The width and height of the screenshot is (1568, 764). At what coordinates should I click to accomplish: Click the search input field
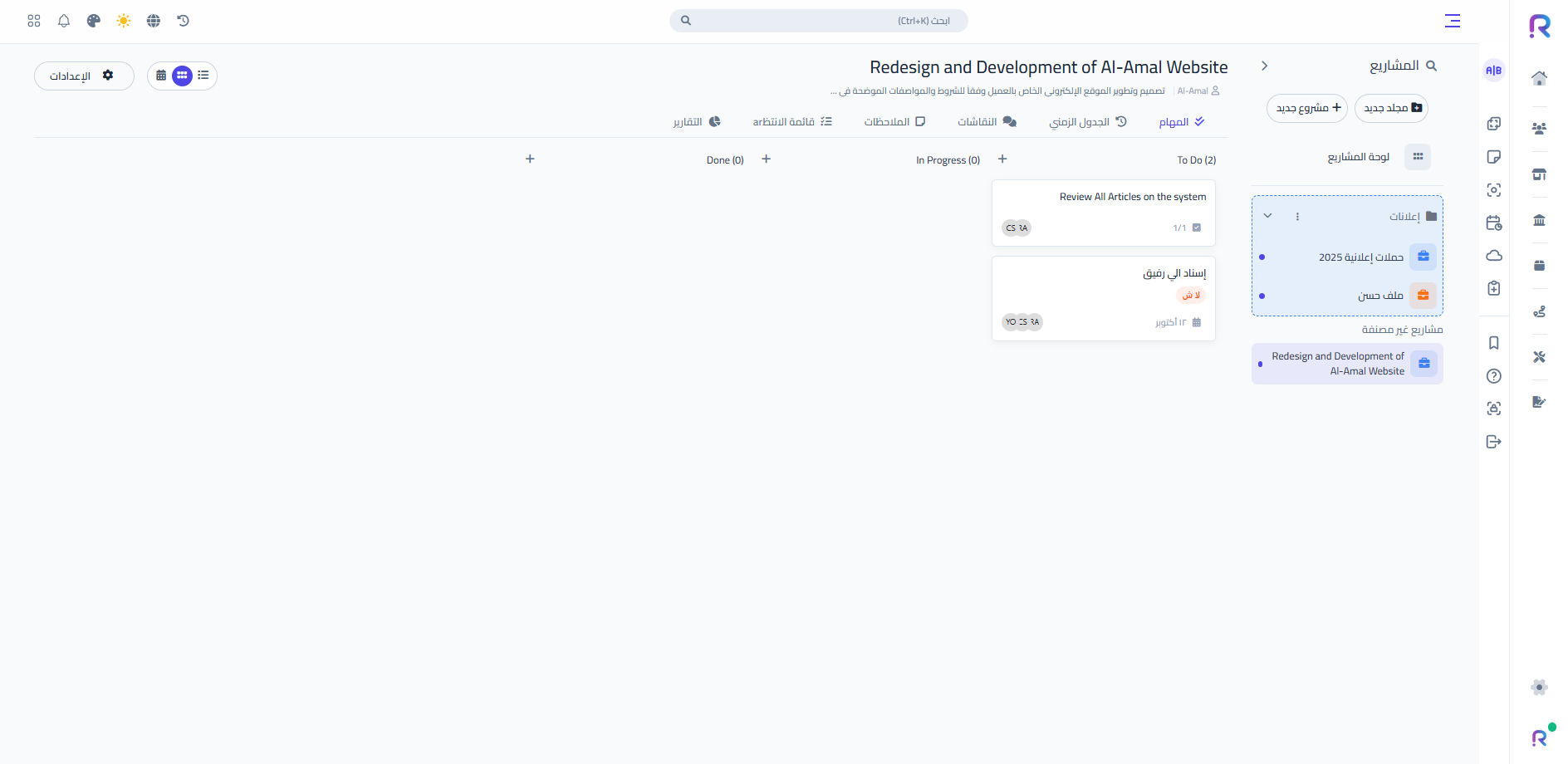(818, 21)
